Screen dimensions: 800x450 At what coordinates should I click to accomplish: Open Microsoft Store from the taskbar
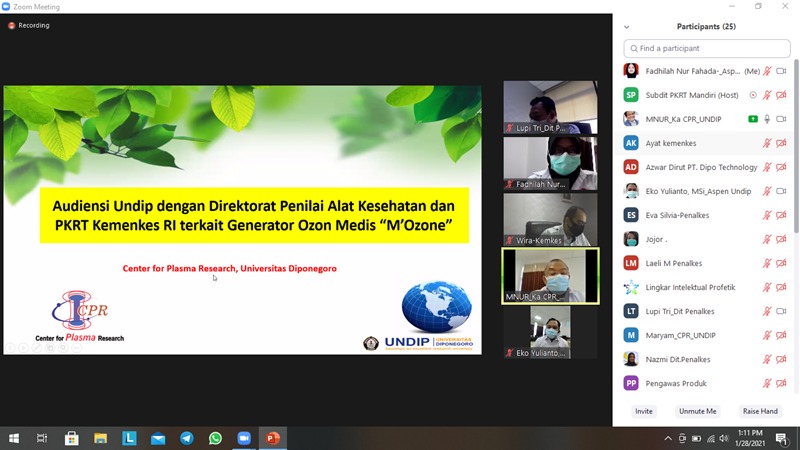(x=71, y=438)
